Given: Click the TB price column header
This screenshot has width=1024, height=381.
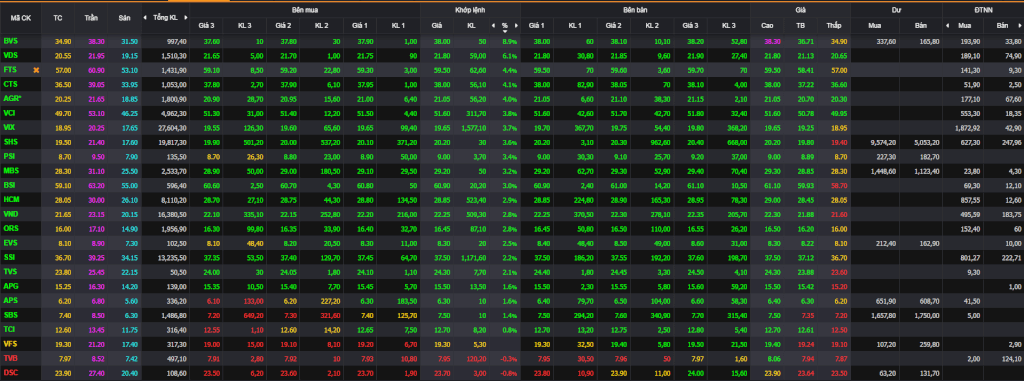Looking at the screenshot, I should [800, 25].
